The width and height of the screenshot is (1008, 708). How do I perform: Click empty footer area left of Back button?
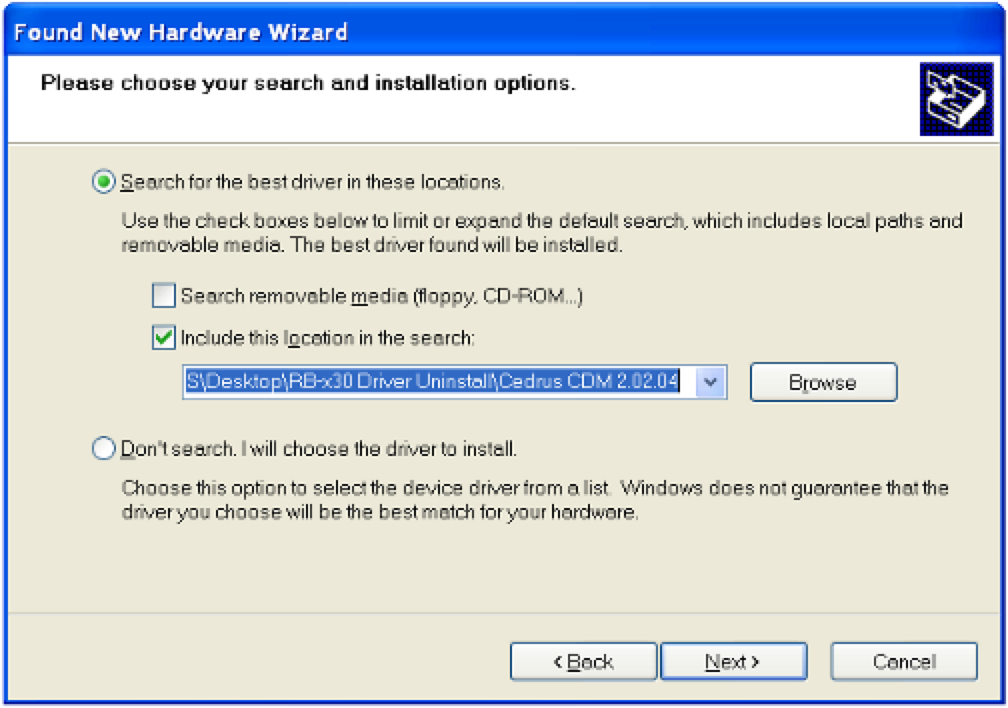point(250,662)
